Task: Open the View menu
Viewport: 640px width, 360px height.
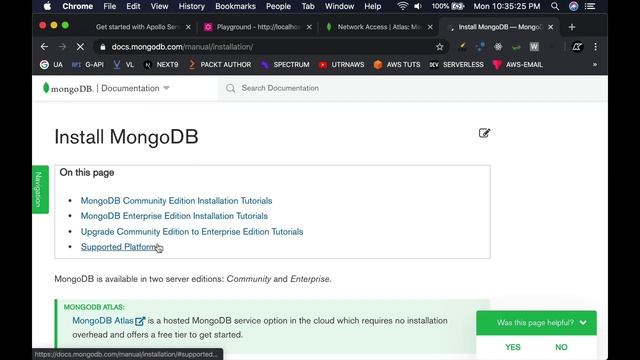Action: [x=159, y=6]
